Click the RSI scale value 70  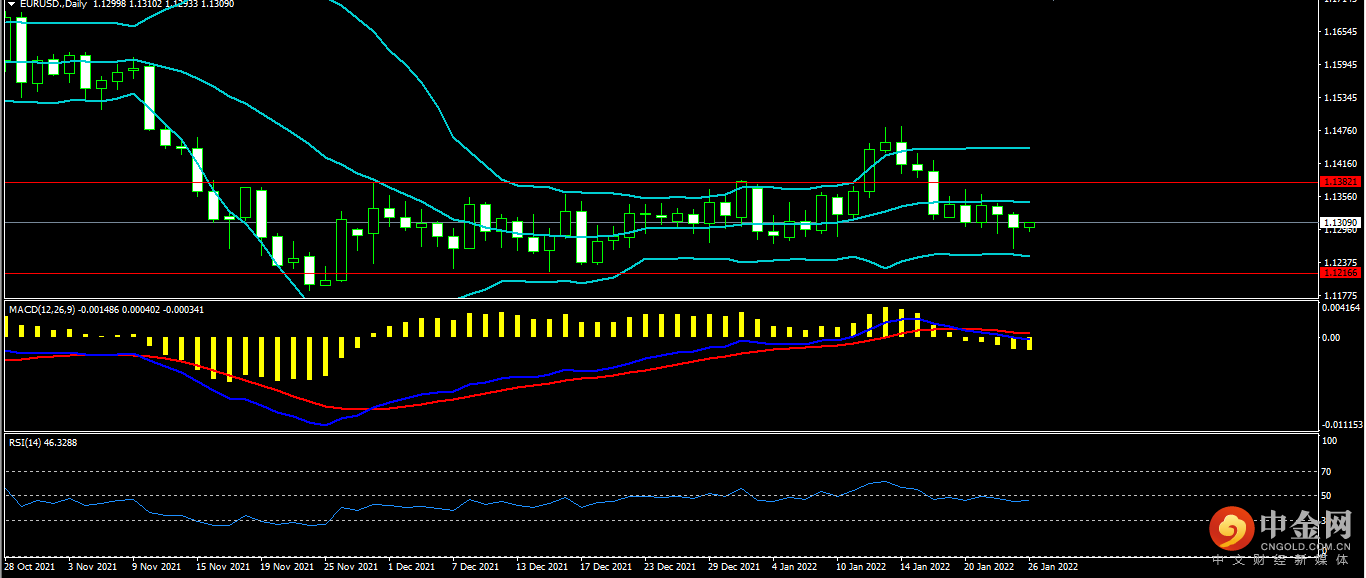(1327, 471)
